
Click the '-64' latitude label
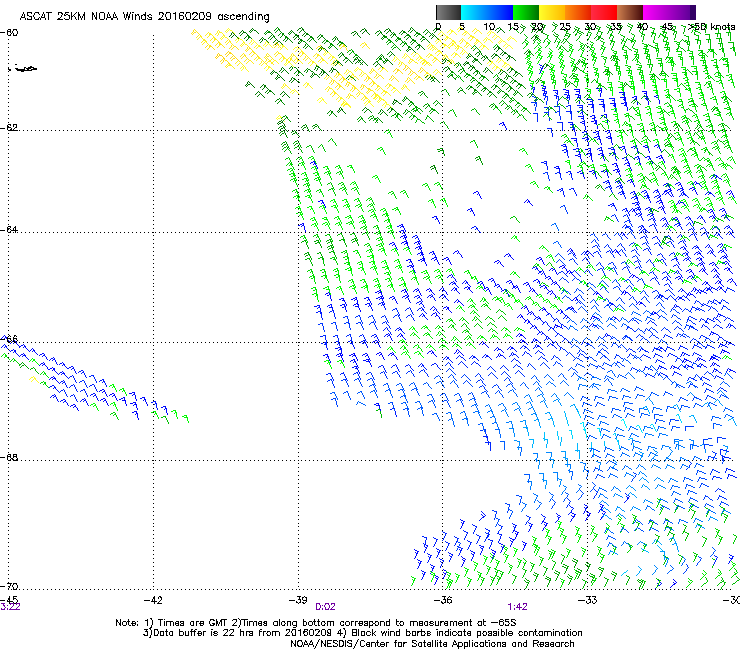coord(9,230)
